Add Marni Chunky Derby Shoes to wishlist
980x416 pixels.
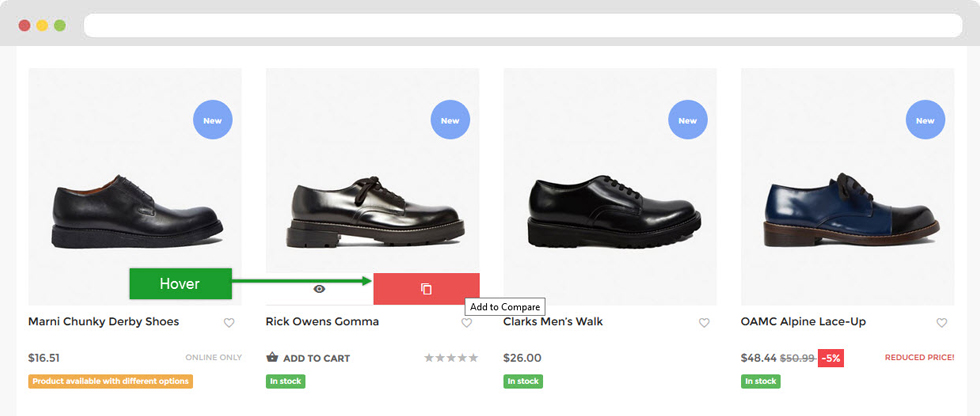(229, 323)
